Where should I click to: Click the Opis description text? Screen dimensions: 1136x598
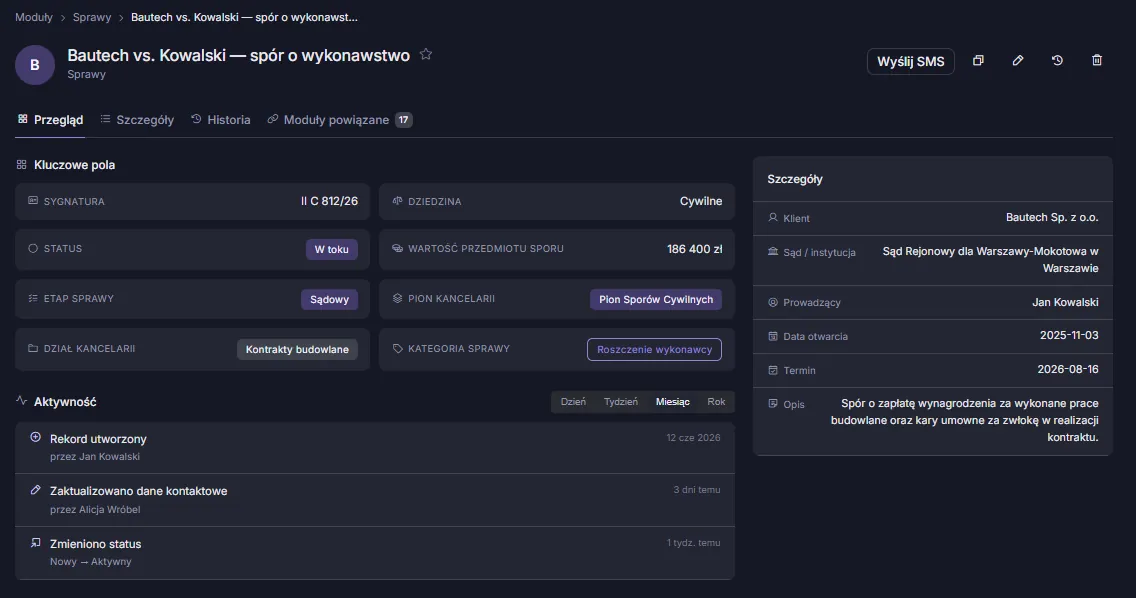tap(964, 420)
